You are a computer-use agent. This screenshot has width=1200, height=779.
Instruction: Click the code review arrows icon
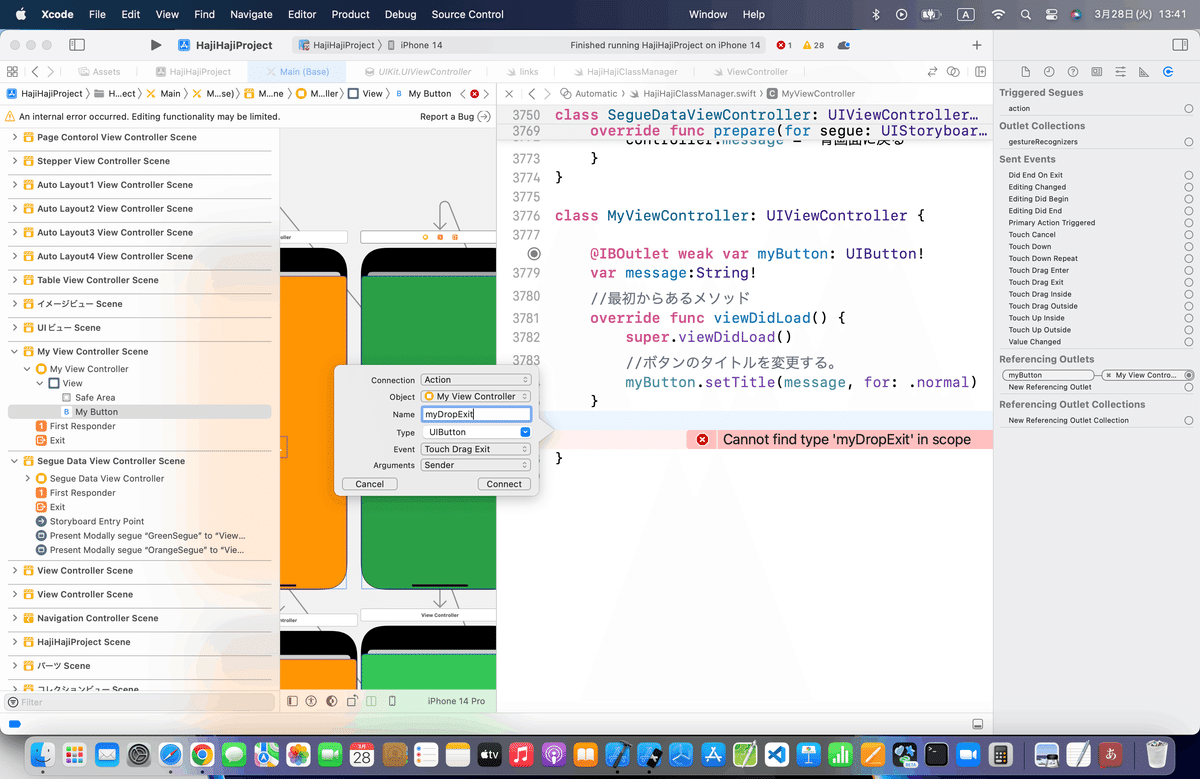click(x=933, y=72)
